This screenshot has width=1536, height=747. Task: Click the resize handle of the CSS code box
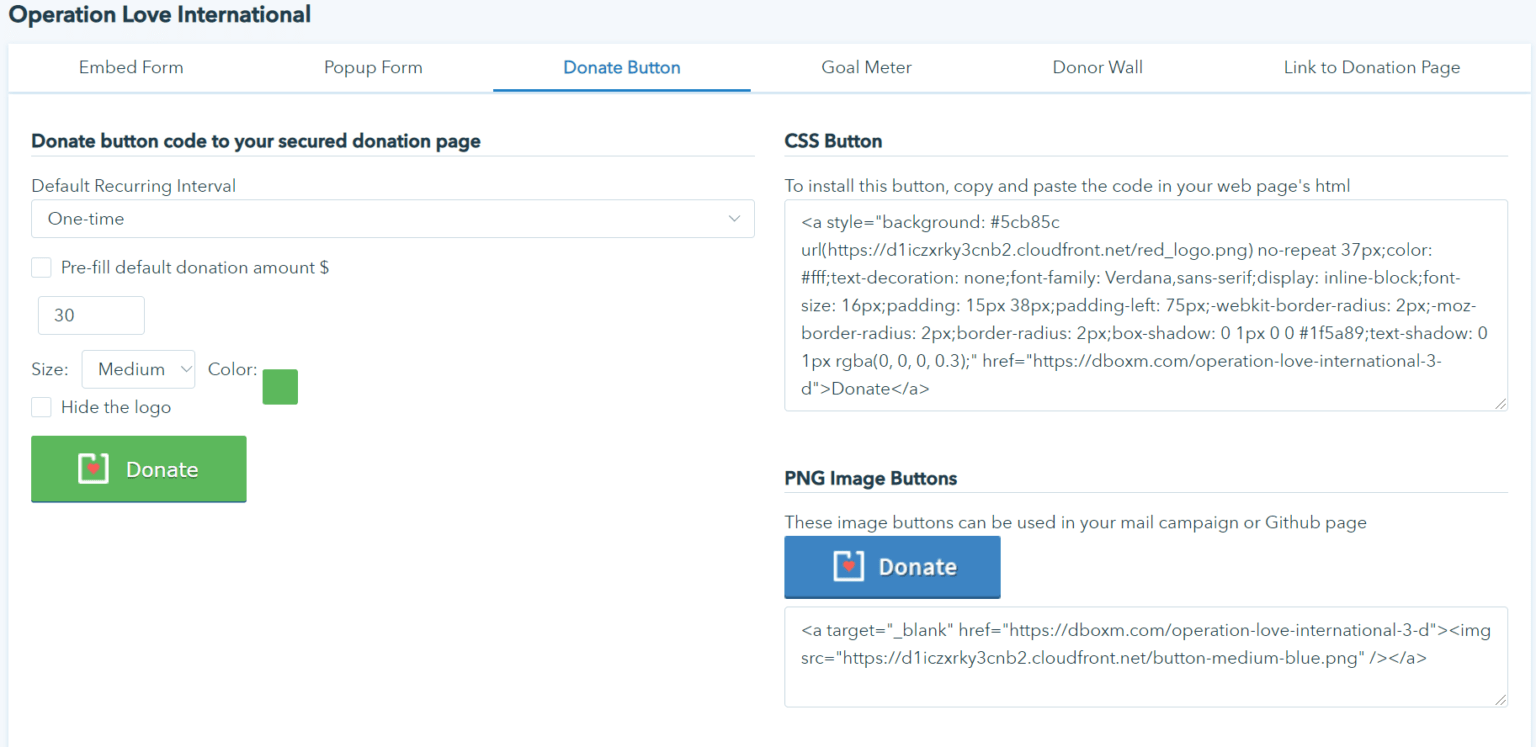(x=1500, y=402)
